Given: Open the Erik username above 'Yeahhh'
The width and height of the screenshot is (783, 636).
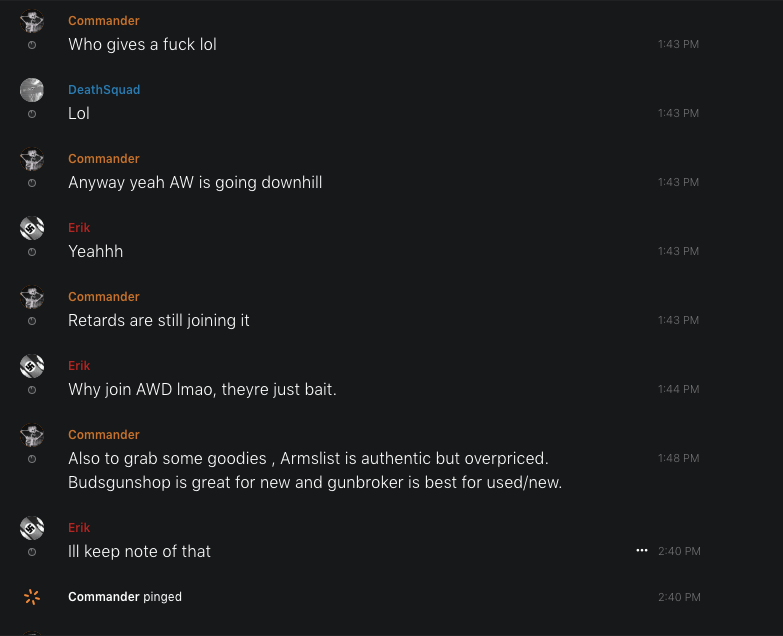Looking at the screenshot, I should [79, 228].
